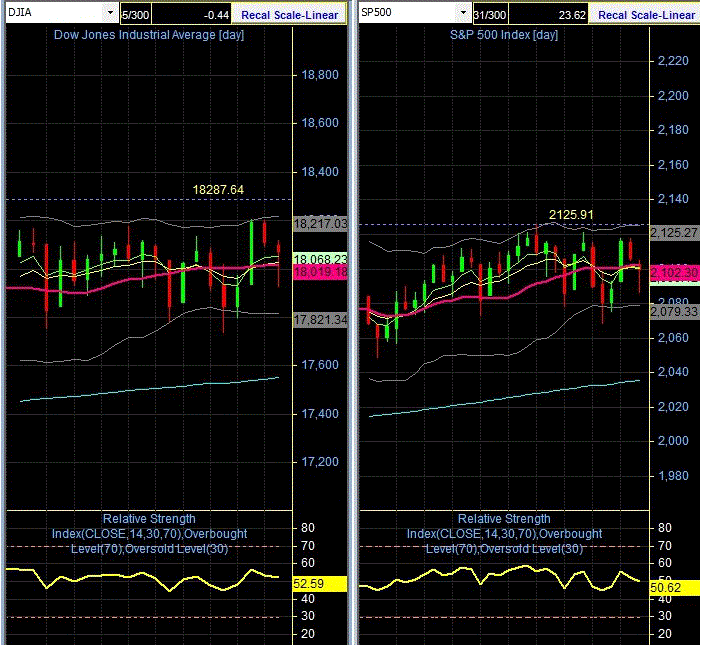Click the 2,160 price axis label

pos(673,165)
